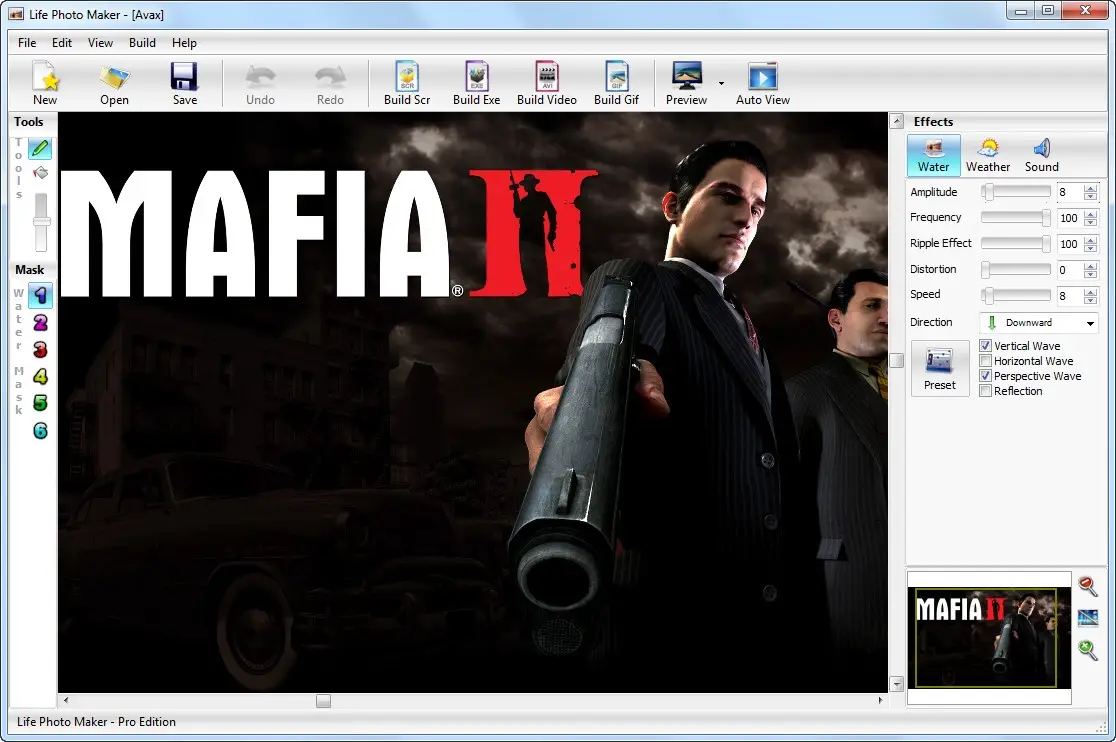The width and height of the screenshot is (1116, 742).
Task: Disable the Vertical Wave checkbox
Action: 986,346
